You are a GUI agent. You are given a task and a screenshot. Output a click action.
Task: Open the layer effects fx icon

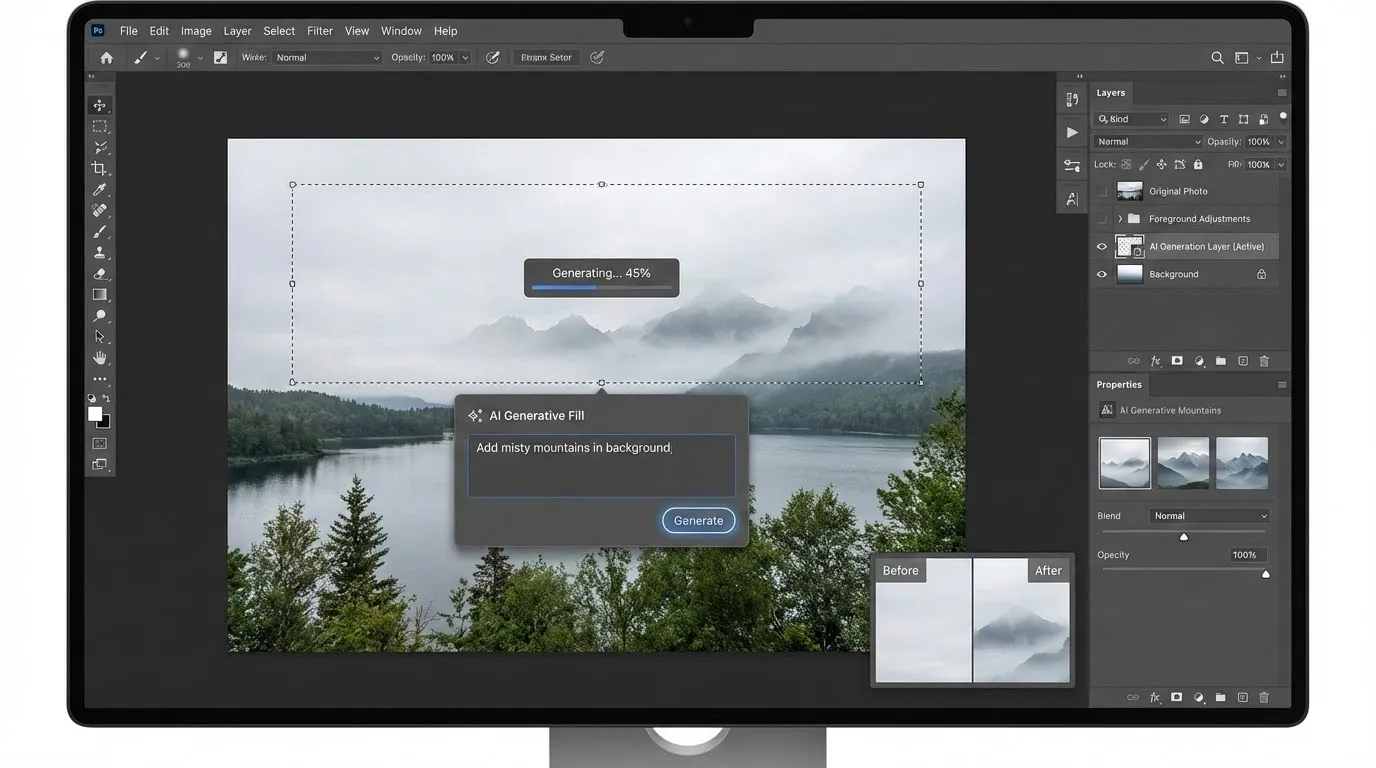[x=1155, y=360]
